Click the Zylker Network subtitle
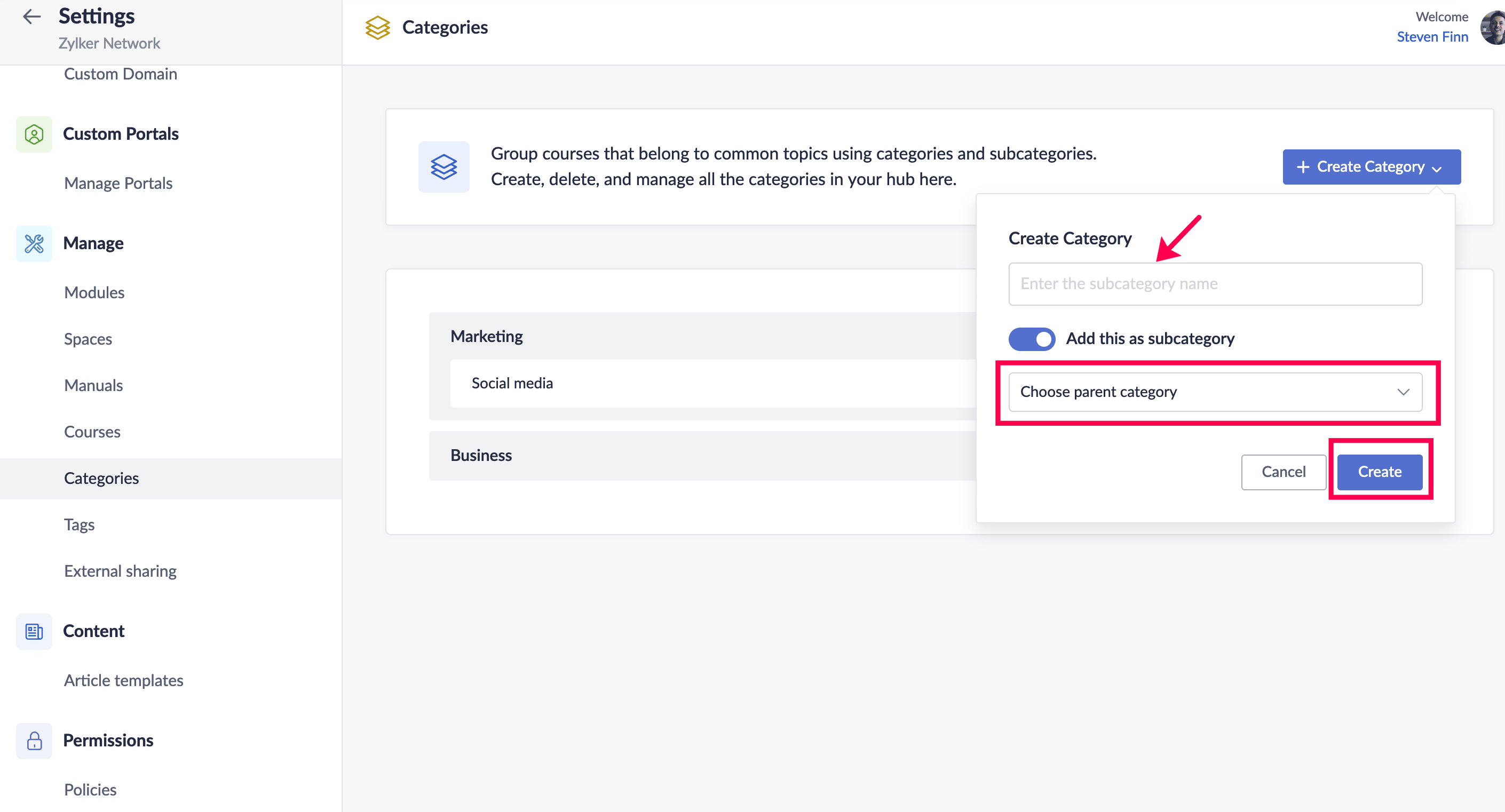 point(109,43)
